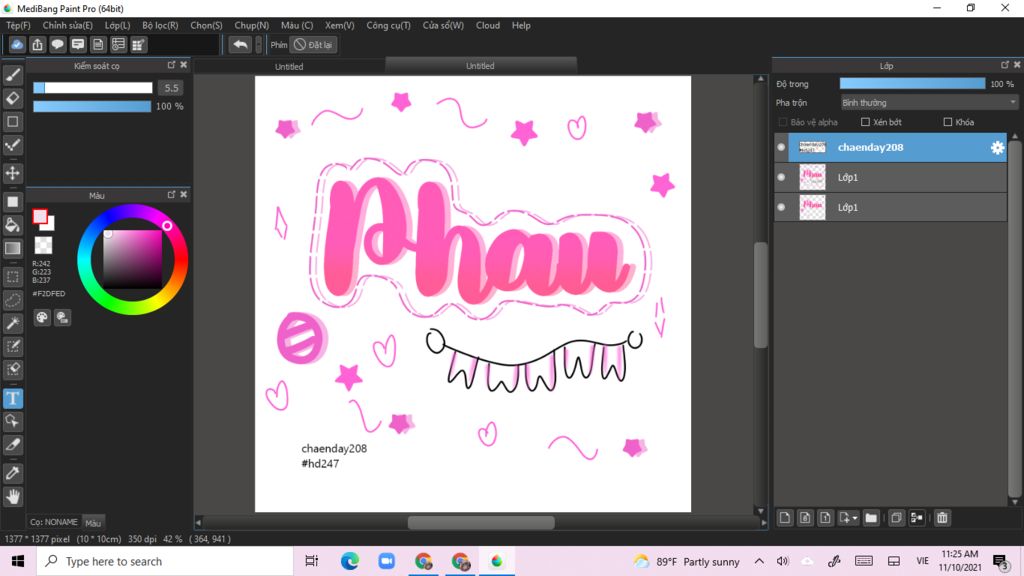Toggle the Khóa lock checkbox
The height and width of the screenshot is (576, 1024).
948,122
